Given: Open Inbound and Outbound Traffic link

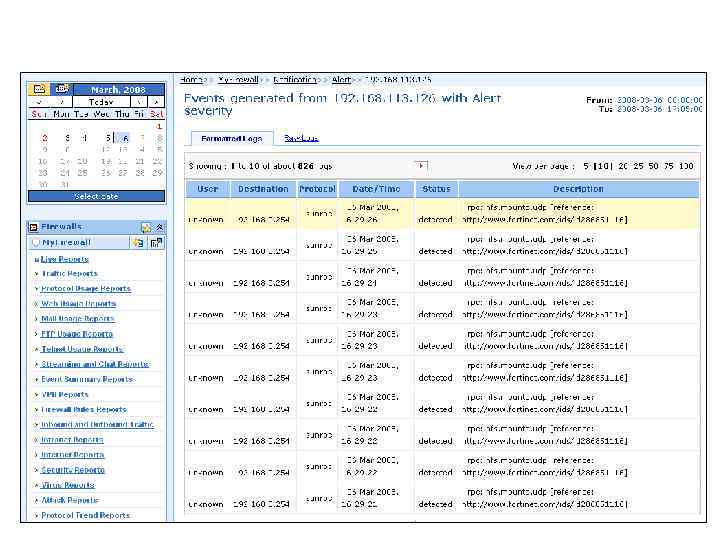Looking at the screenshot, I should point(97,425).
